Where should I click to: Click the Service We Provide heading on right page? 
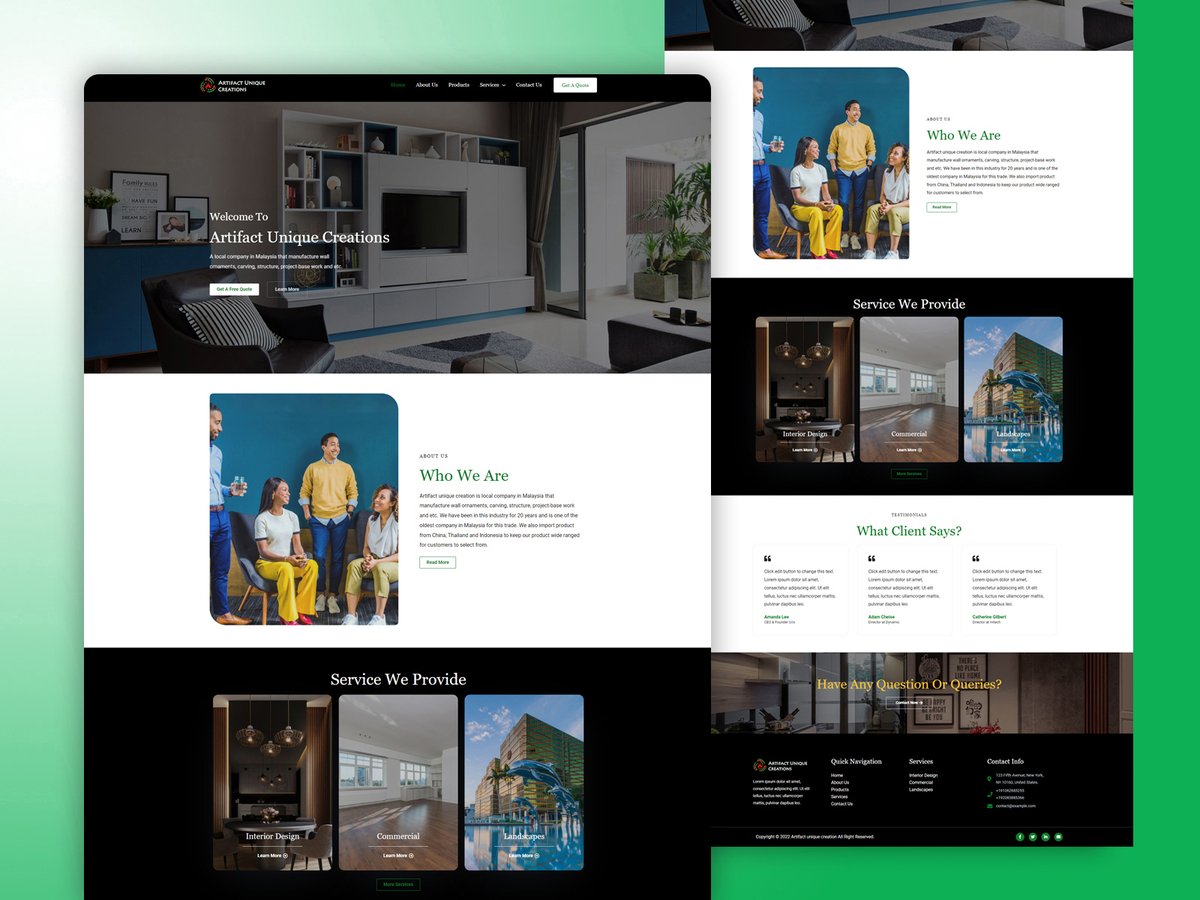pyautogui.click(x=909, y=304)
